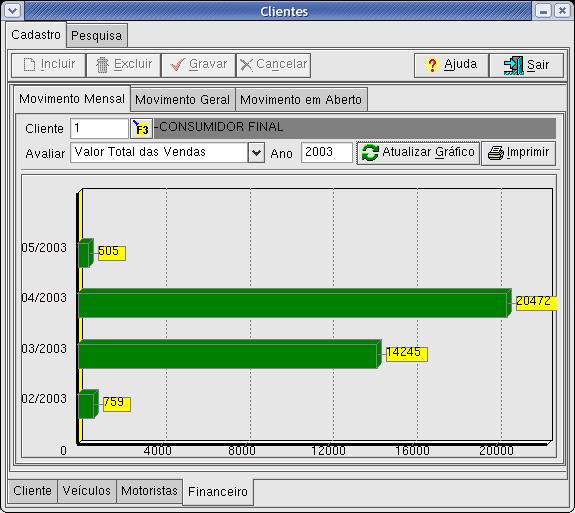Image resolution: width=575 pixels, height=513 pixels.
Task: Click the Excluir trash button
Action: pyautogui.click(x=124, y=65)
